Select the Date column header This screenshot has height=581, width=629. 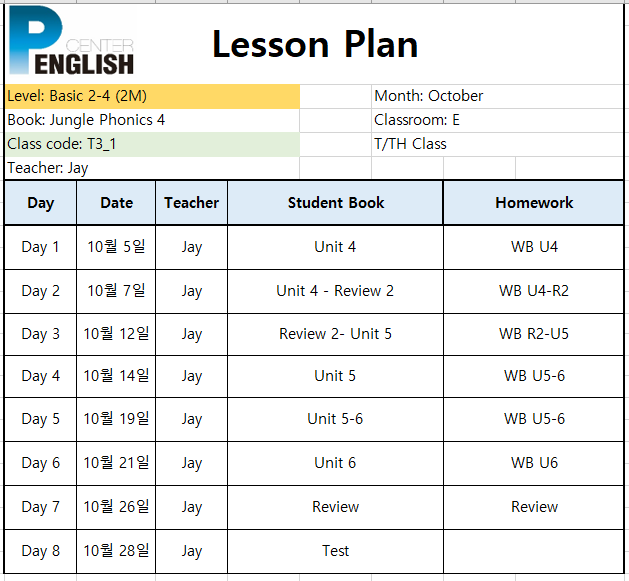(116, 203)
